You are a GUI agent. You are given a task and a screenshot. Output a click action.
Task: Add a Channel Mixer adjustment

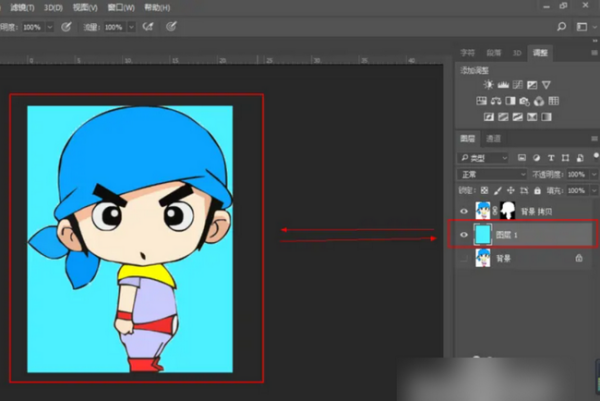tap(539, 101)
